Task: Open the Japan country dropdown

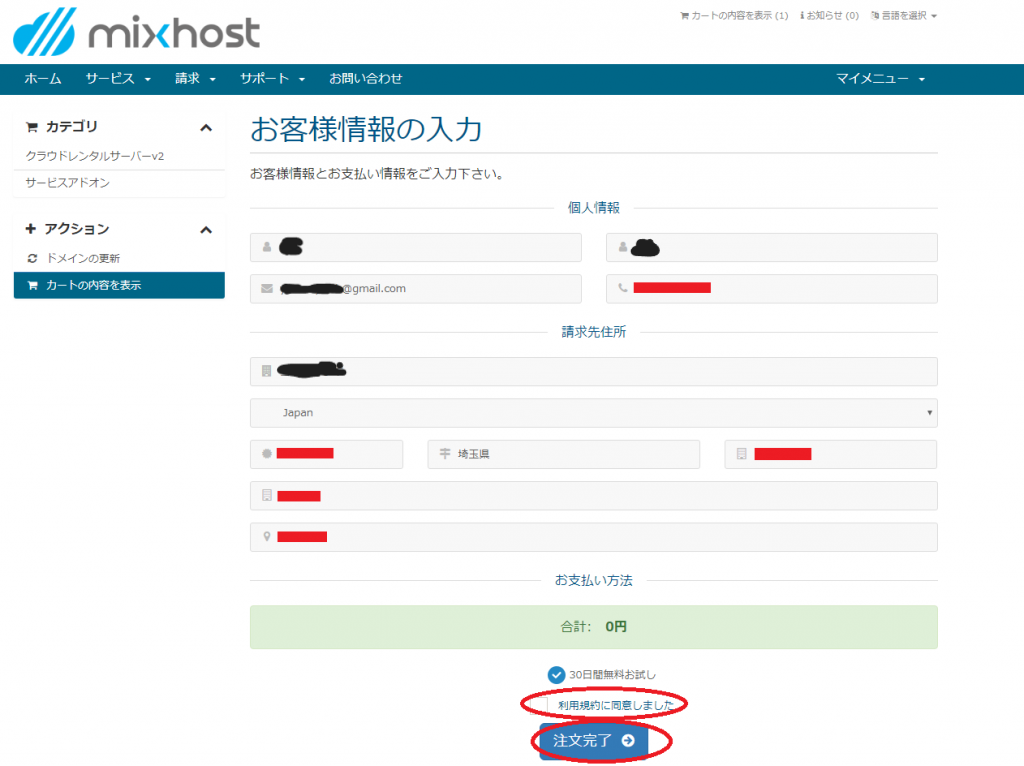Action: click(593, 412)
